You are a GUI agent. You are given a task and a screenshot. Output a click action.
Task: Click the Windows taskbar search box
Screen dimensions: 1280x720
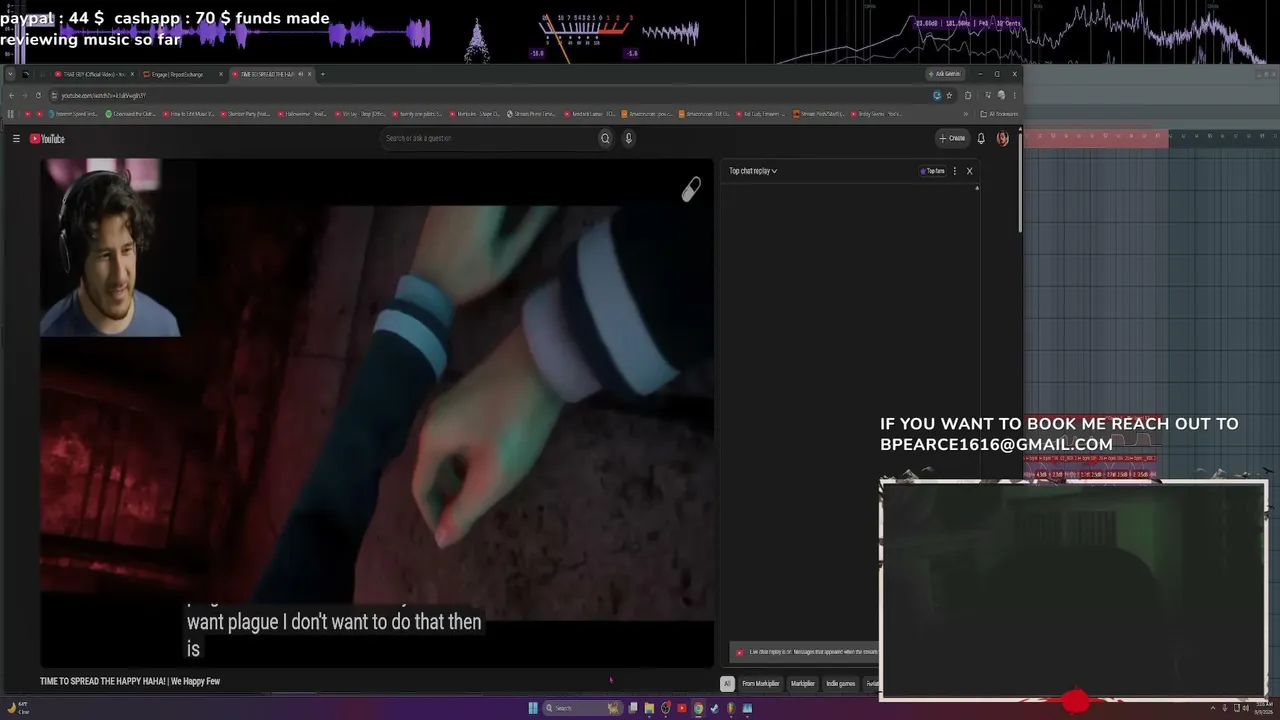click(581, 708)
